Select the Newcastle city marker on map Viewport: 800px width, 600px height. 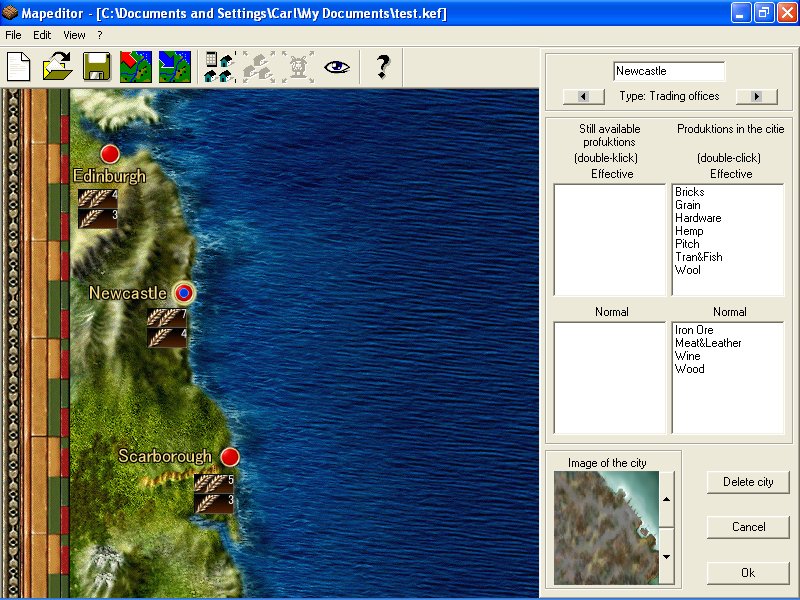[x=184, y=293]
